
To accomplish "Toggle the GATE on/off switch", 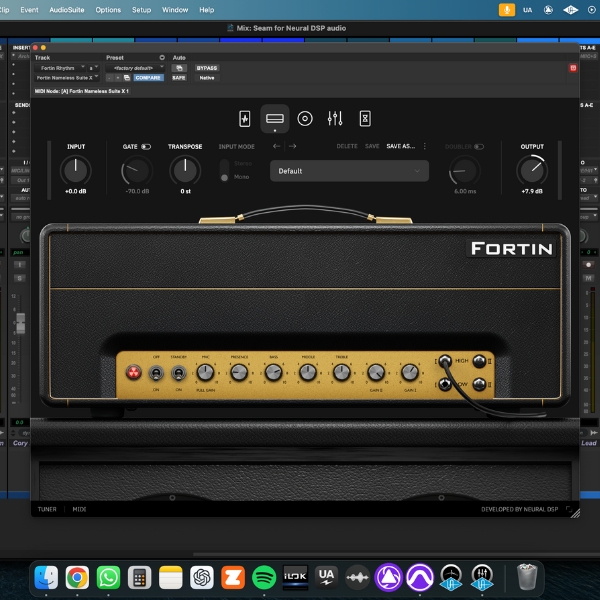I will tap(146, 147).
